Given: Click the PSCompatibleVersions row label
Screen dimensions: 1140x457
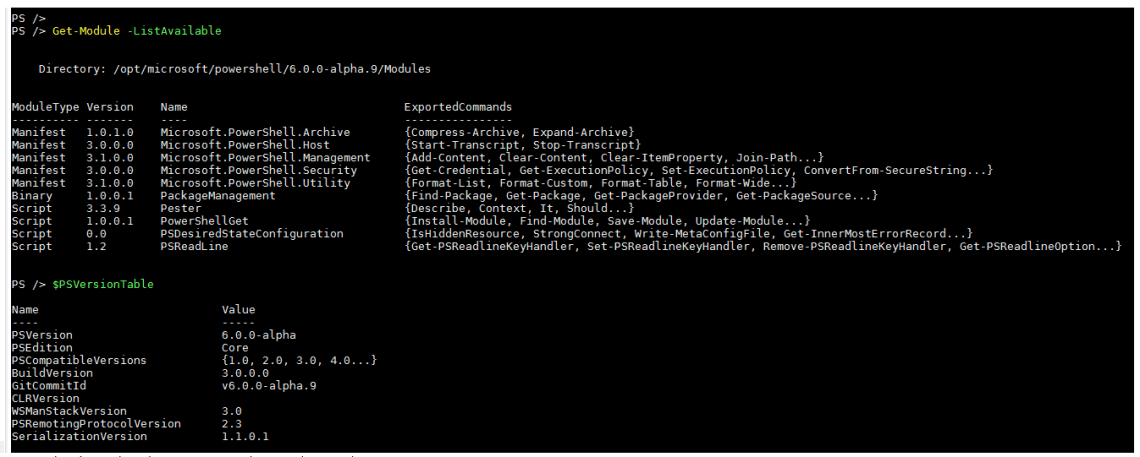Looking at the screenshot, I should tap(79, 361).
